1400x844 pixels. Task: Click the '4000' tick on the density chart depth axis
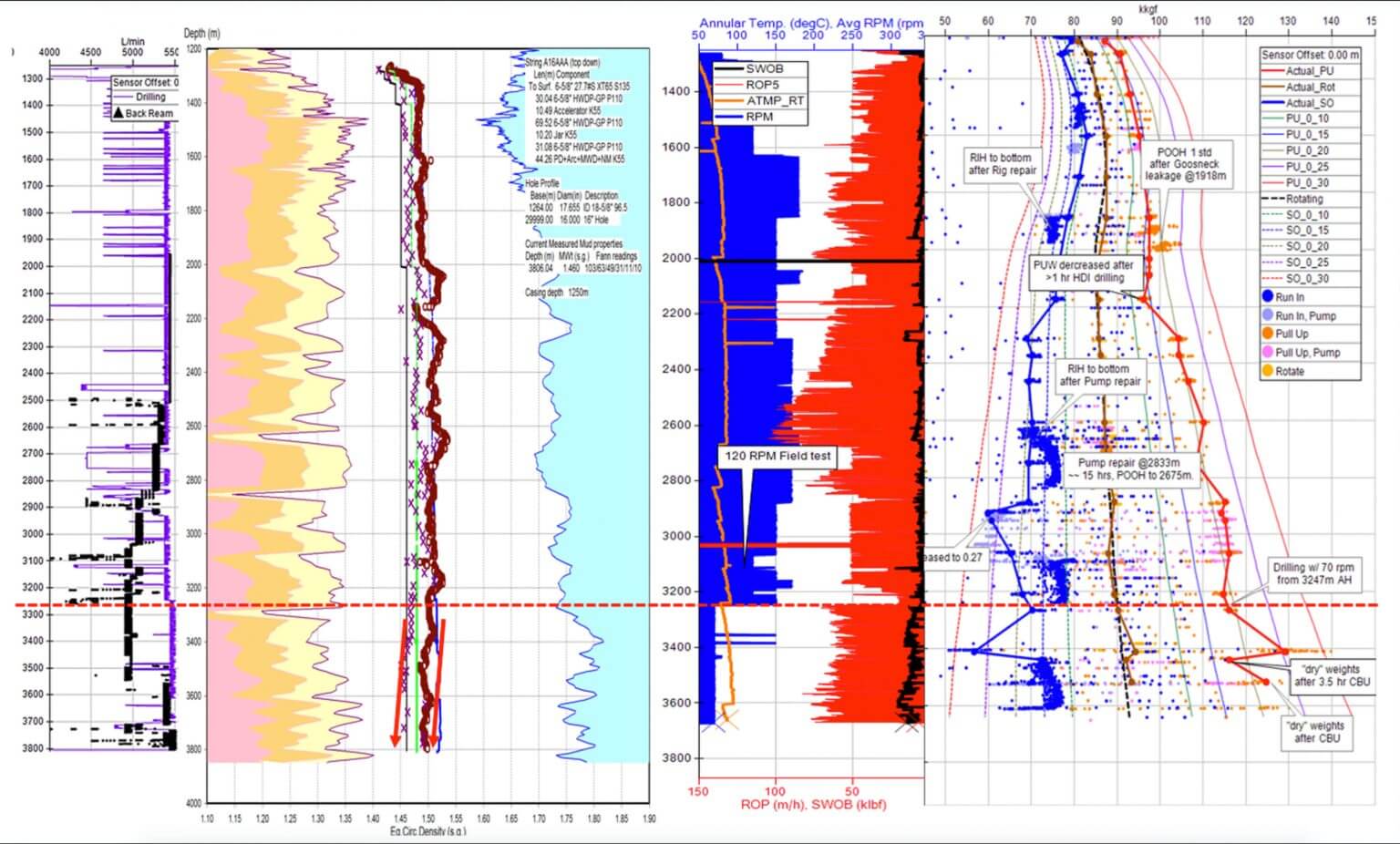coord(194,804)
